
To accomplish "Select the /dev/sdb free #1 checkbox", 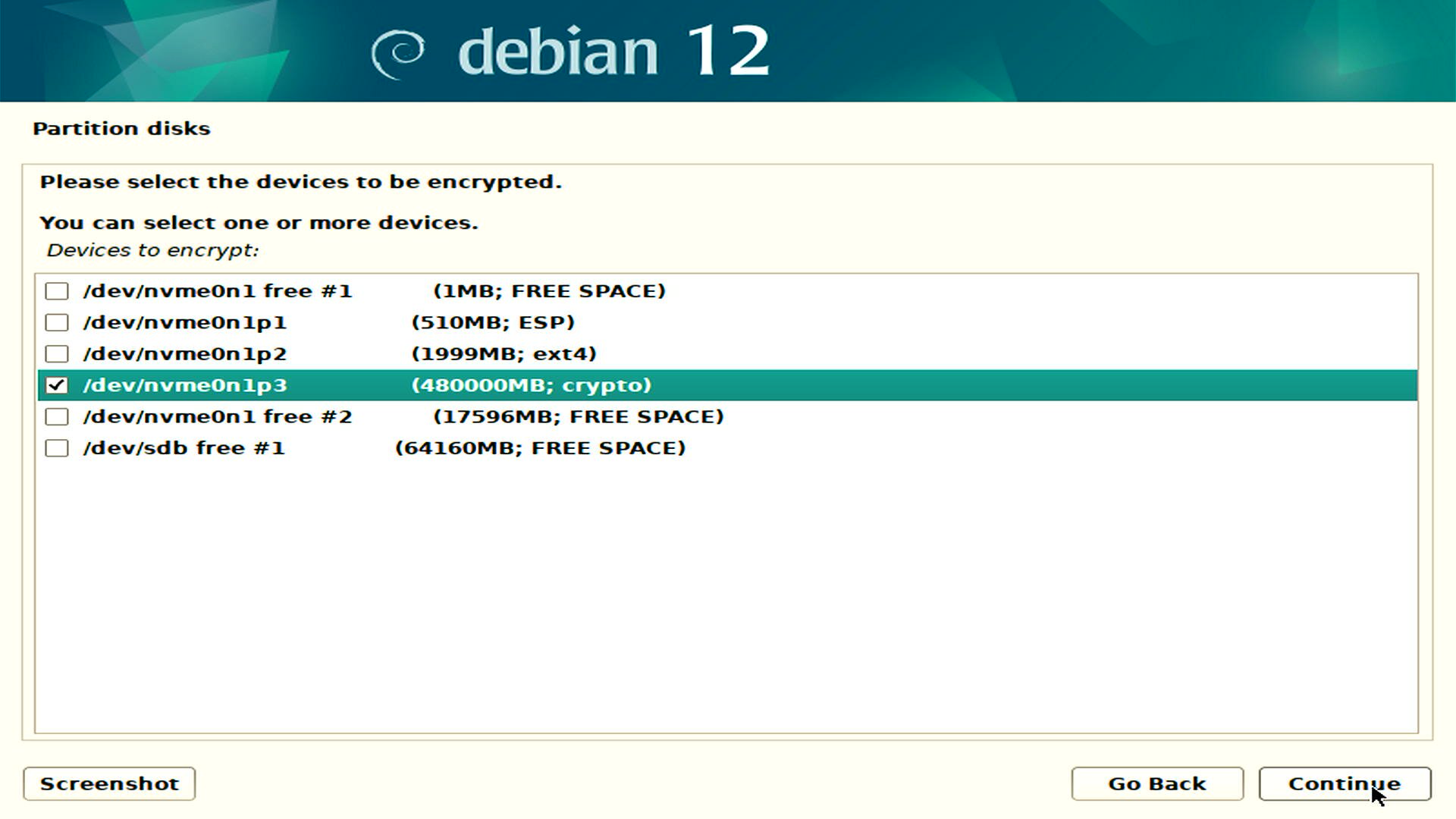I will (x=57, y=448).
